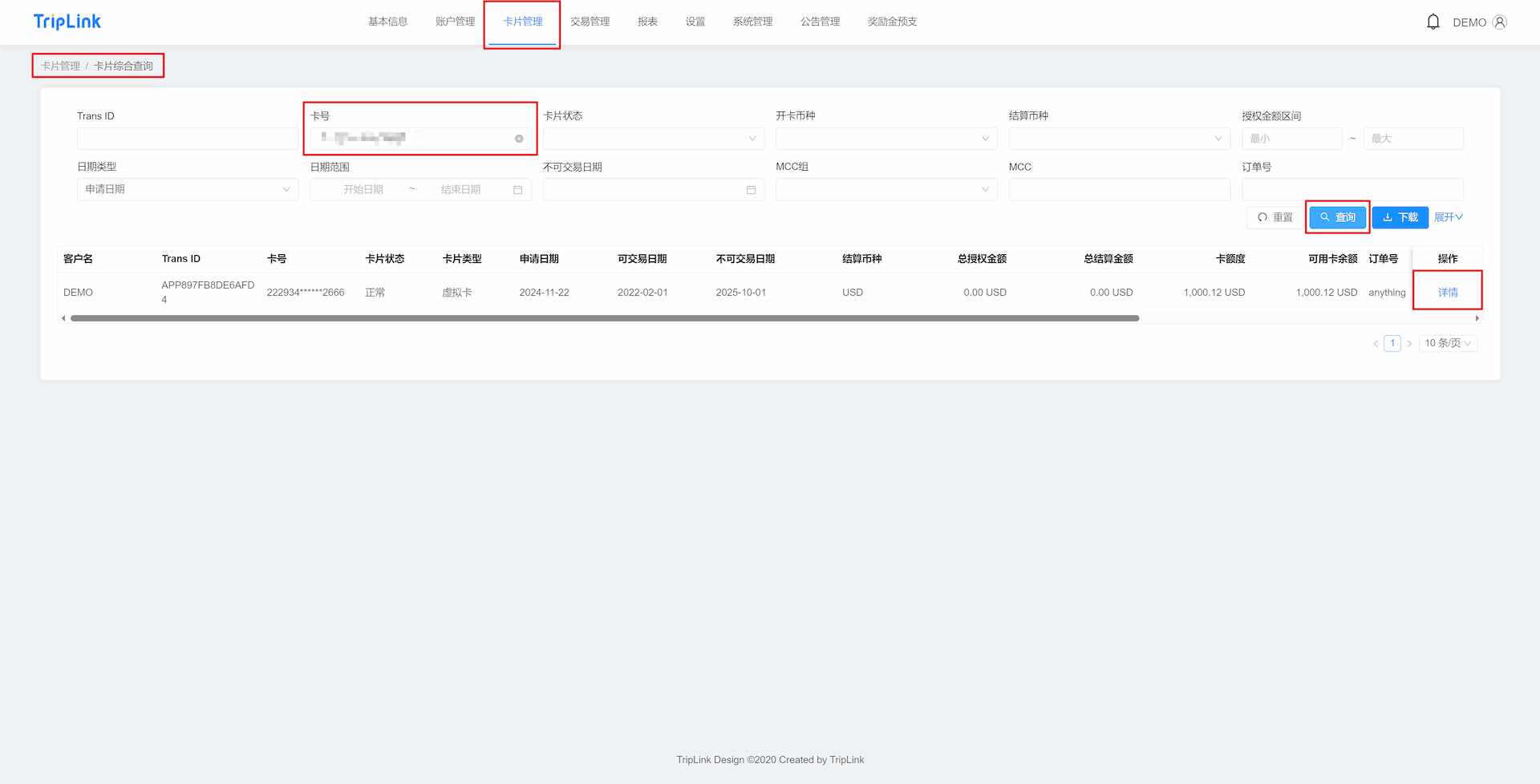1540x784 pixels.
Task: Click the 下载 download button
Action: [x=1400, y=217]
